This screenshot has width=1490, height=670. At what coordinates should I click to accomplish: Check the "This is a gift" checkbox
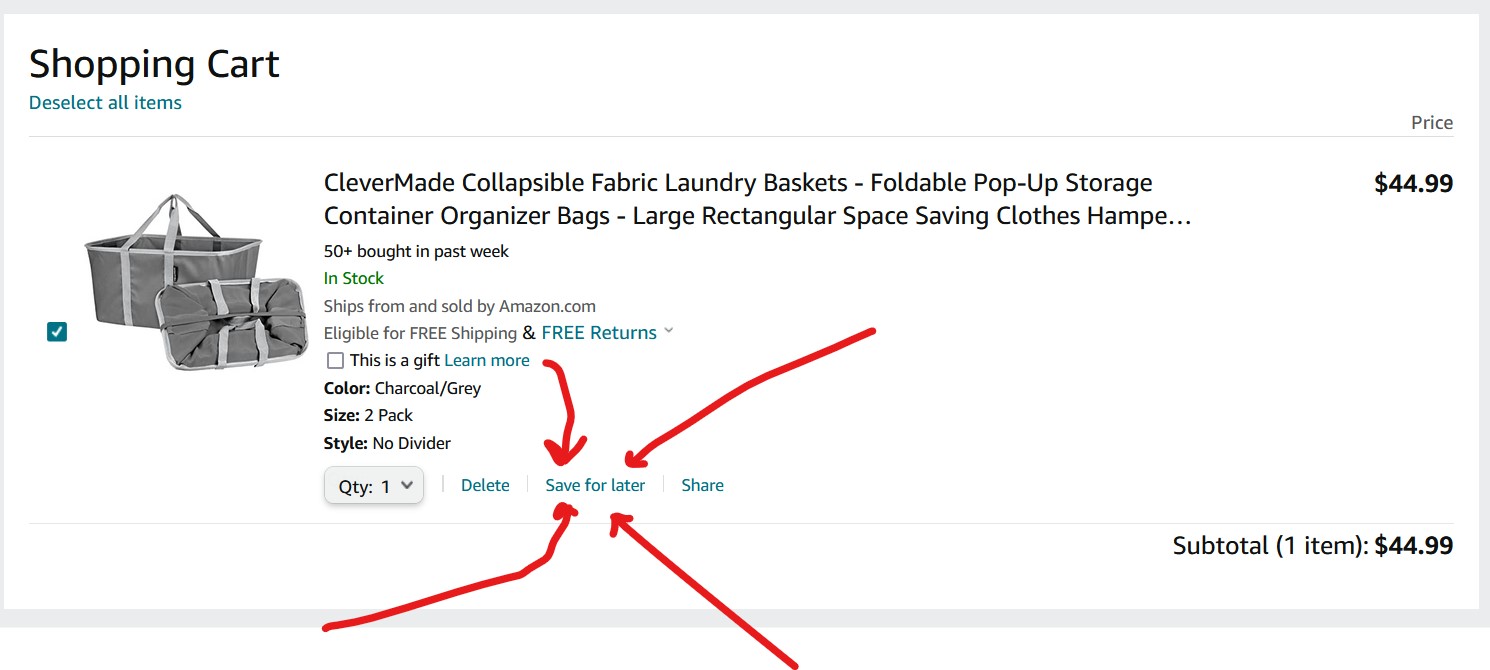[335, 361]
